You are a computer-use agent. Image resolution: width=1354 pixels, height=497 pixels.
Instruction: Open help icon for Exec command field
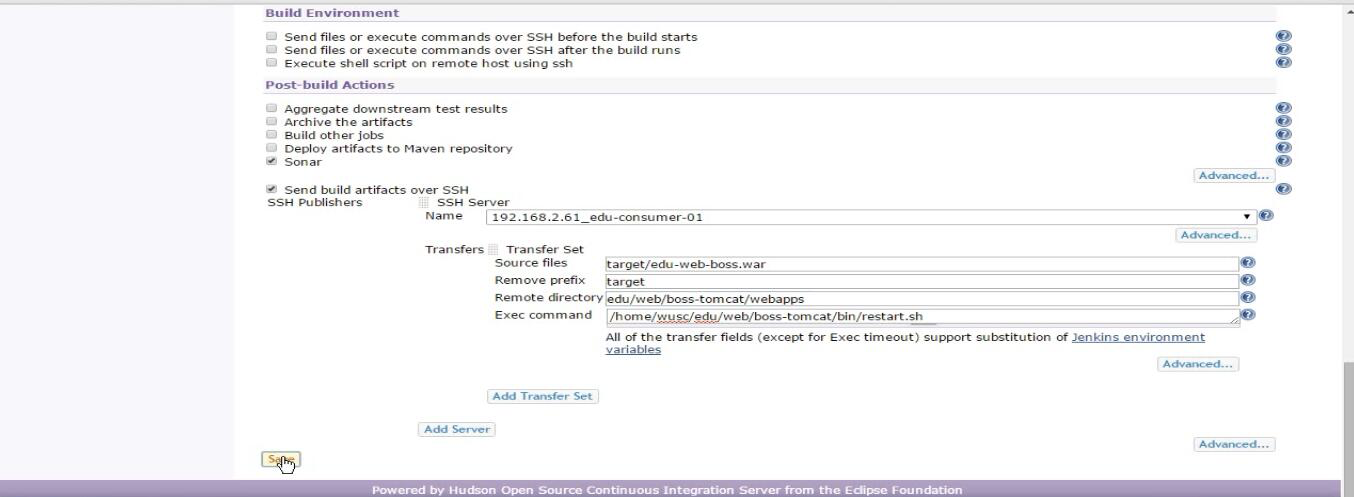coord(1247,314)
